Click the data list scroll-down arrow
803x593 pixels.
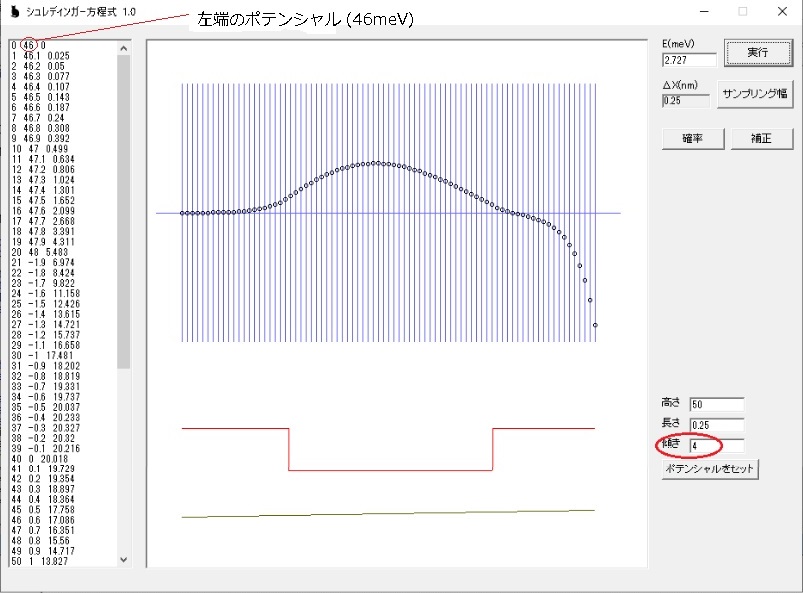click(x=124, y=560)
